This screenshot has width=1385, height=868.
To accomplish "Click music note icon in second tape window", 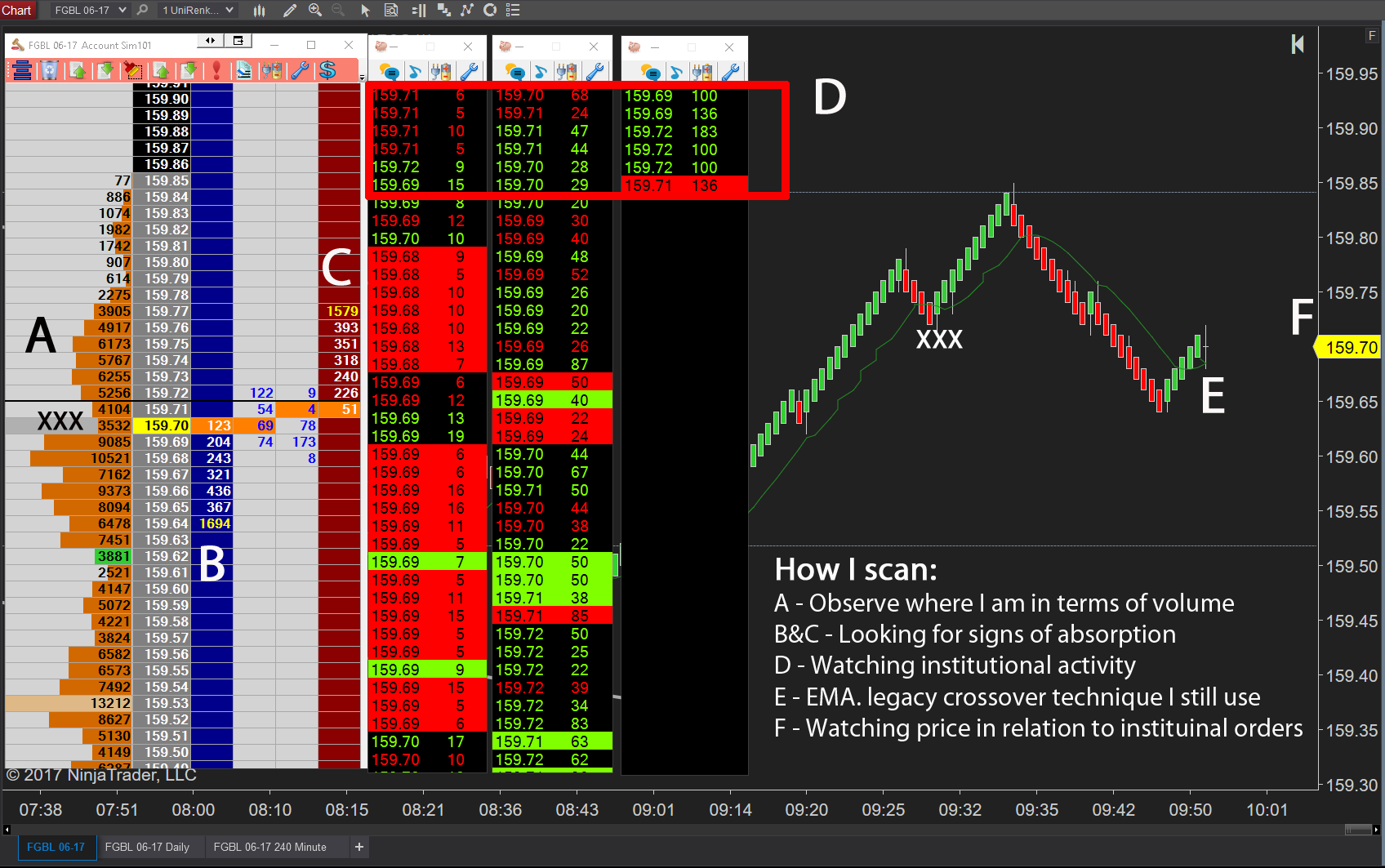I will 540,72.
